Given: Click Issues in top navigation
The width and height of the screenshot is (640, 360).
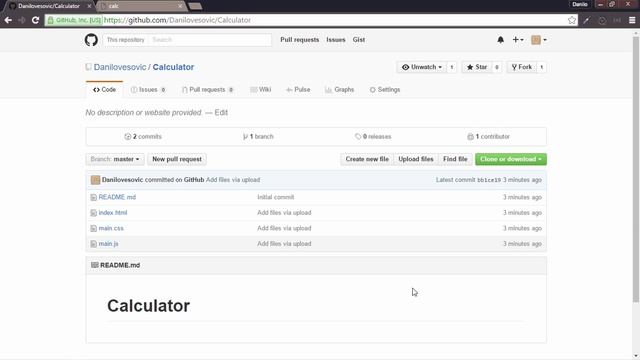Looking at the screenshot, I should pos(336,40).
